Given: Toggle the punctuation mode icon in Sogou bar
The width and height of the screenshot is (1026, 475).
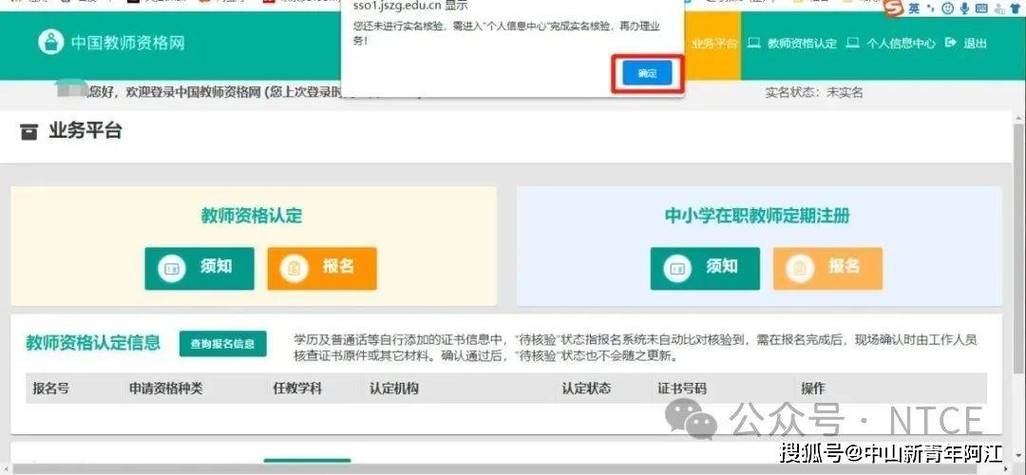Looking at the screenshot, I should pyautogui.click(x=931, y=9).
